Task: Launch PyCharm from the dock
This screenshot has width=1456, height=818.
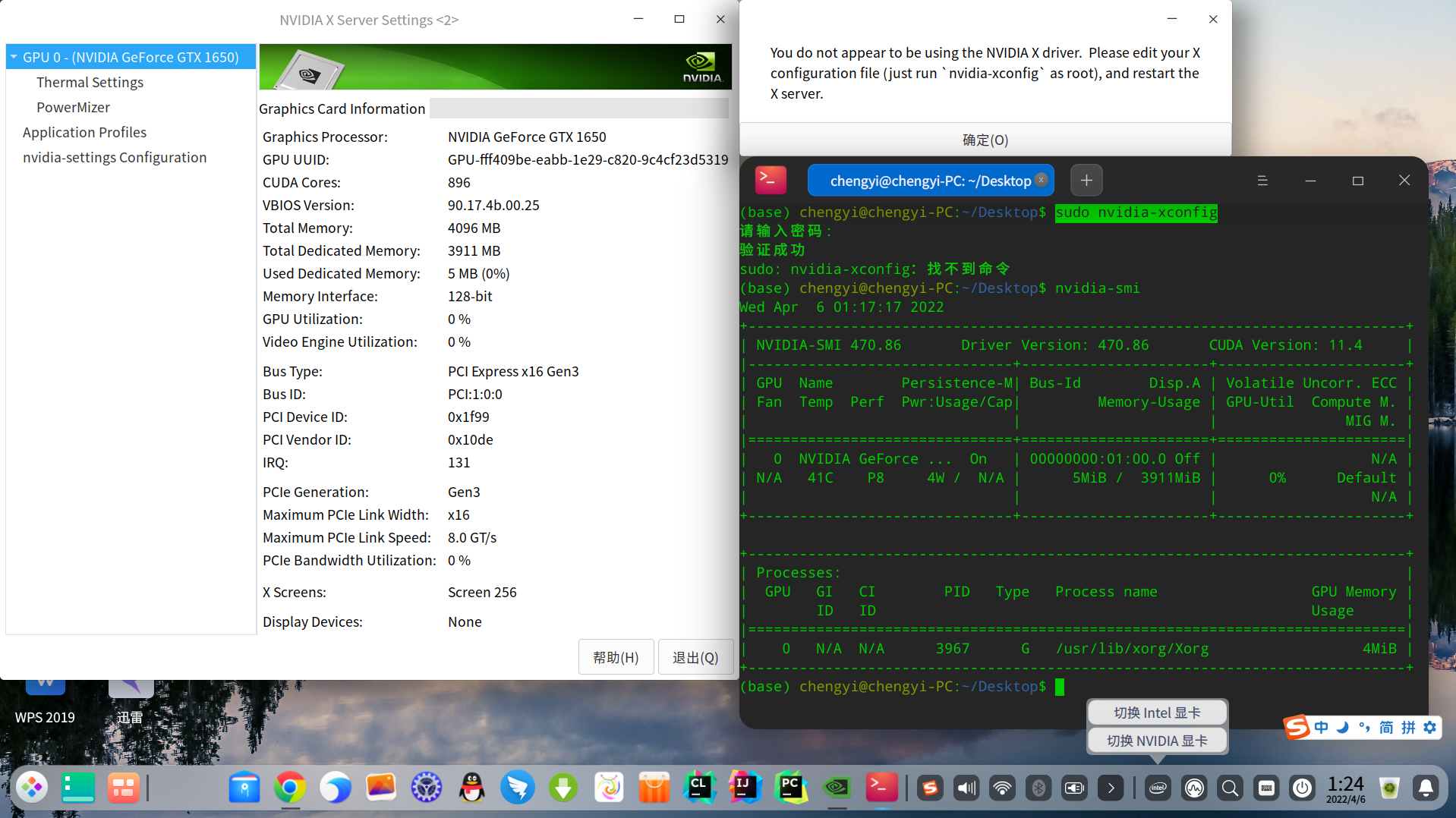Action: (x=791, y=788)
